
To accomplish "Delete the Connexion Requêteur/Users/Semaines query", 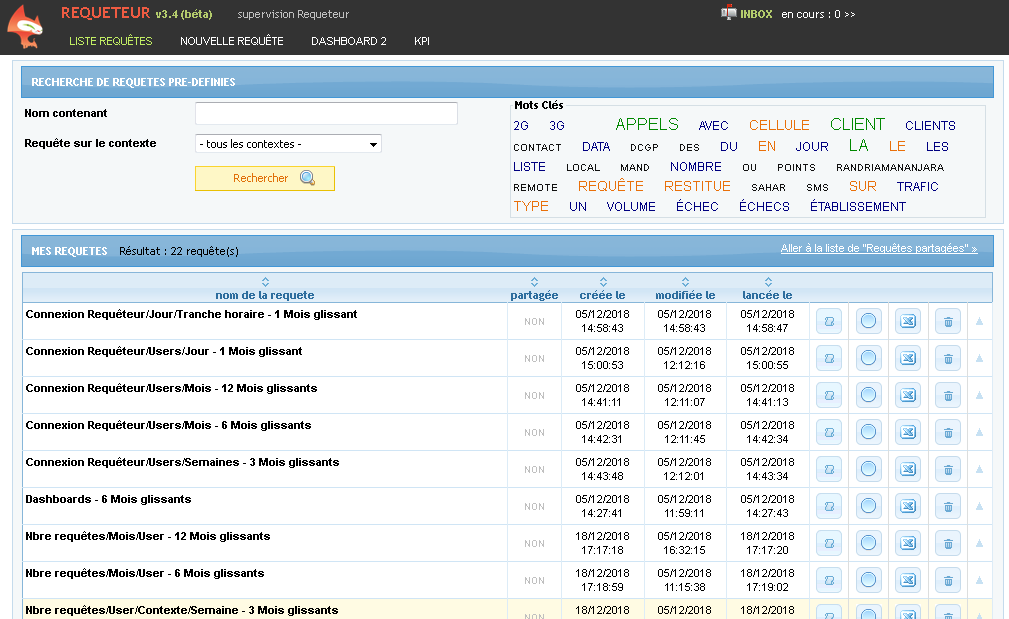I will coord(948,469).
